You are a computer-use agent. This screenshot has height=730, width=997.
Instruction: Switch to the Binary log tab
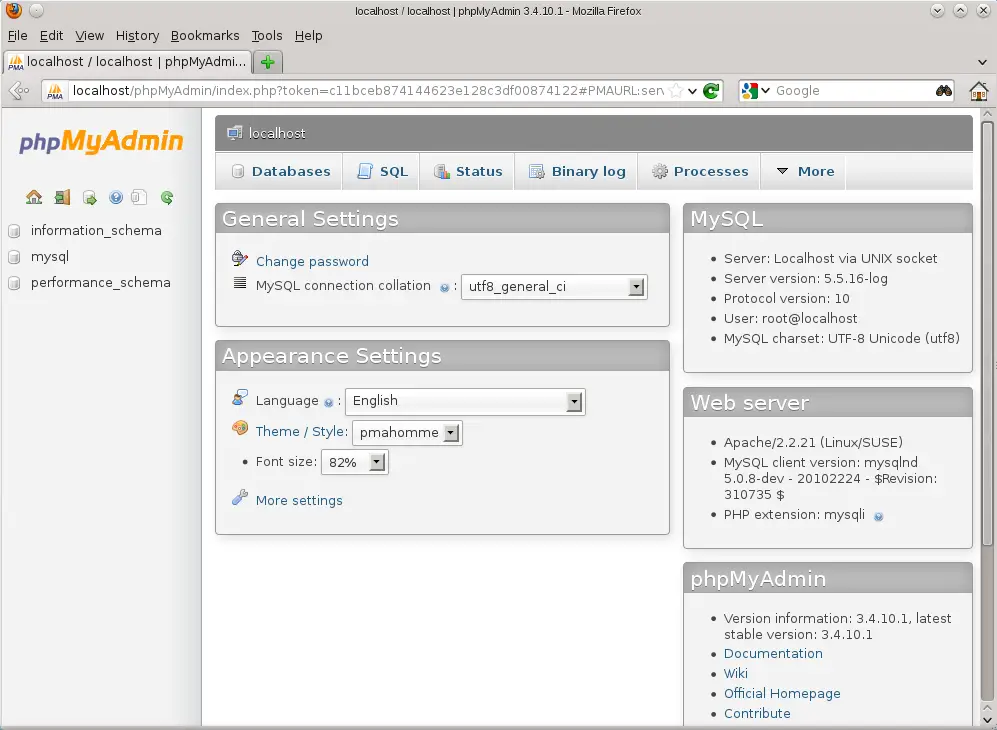click(x=576, y=172)
